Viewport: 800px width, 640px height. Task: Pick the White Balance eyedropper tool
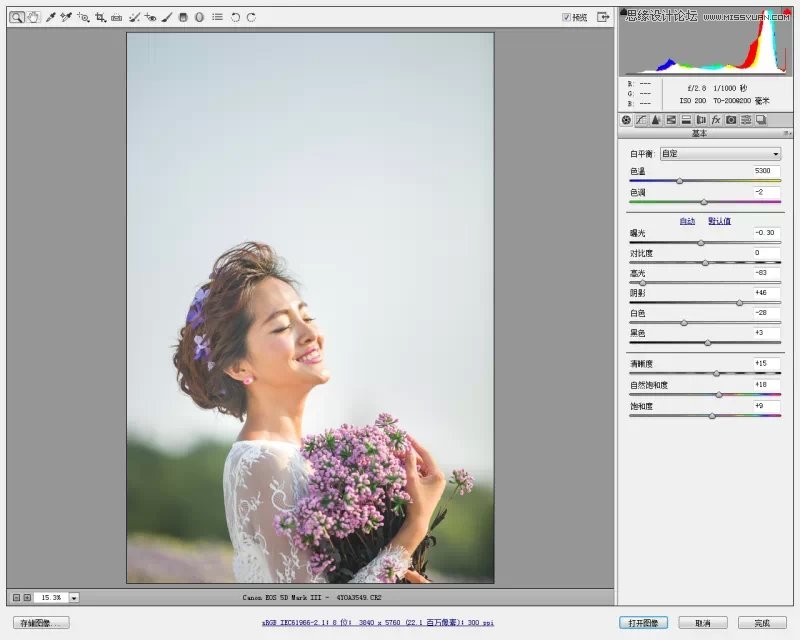(50, 17)
